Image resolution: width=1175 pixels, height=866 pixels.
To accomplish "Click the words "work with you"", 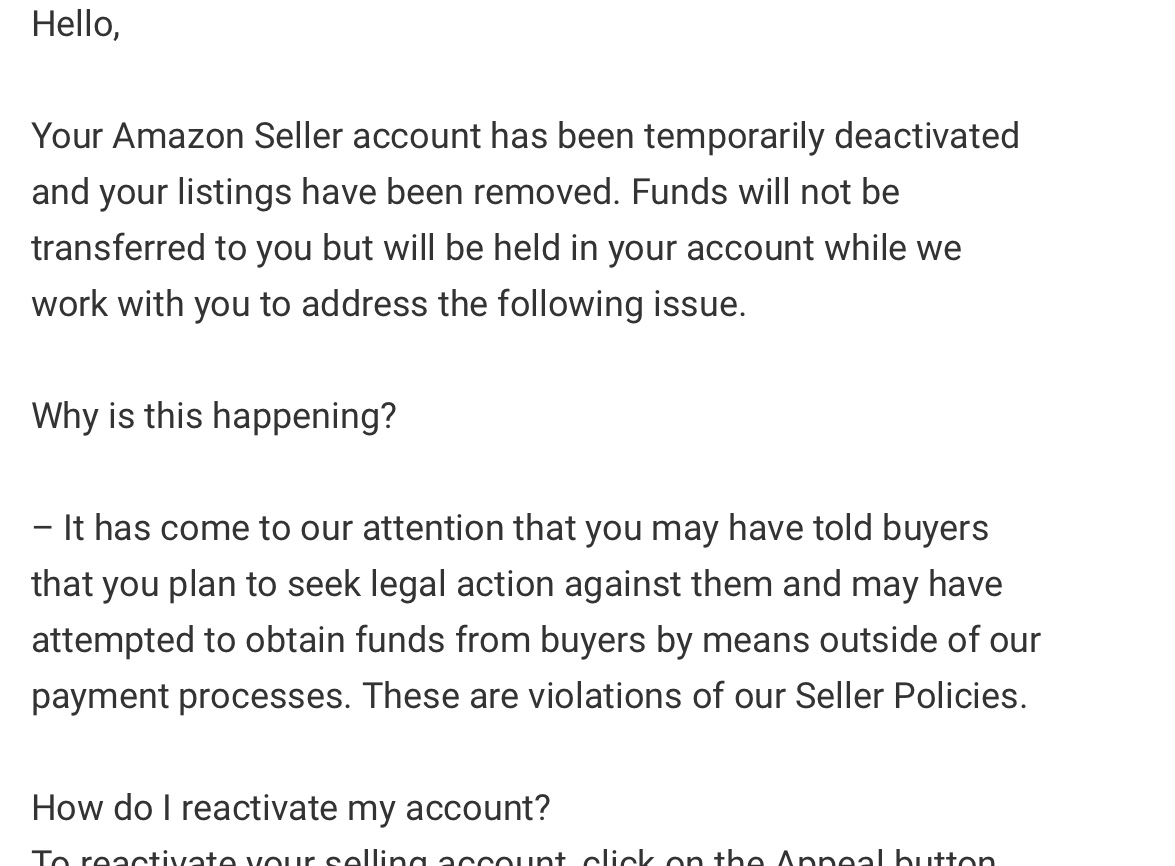I will tap(141, 304).
